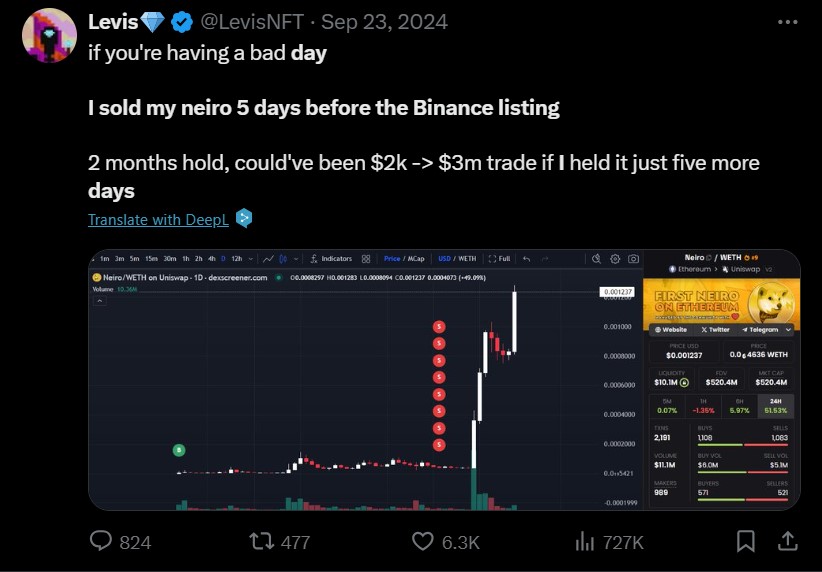Click the reply icon showing 824
This screenshot has width=822, height=572.
coord(102,541)
